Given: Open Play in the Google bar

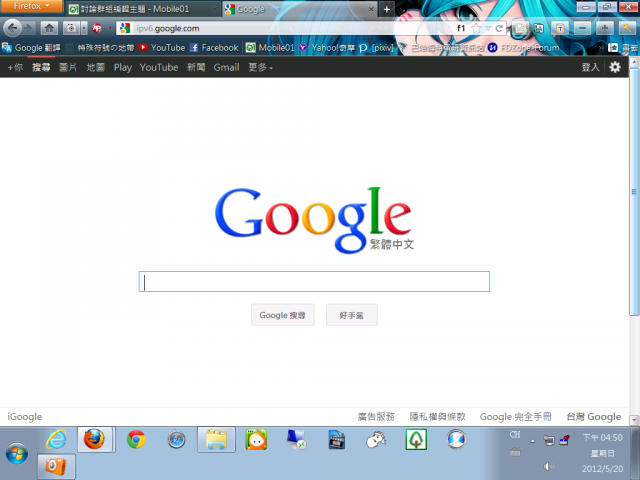Looking at the screenshot, I should [x=122, y=67].
